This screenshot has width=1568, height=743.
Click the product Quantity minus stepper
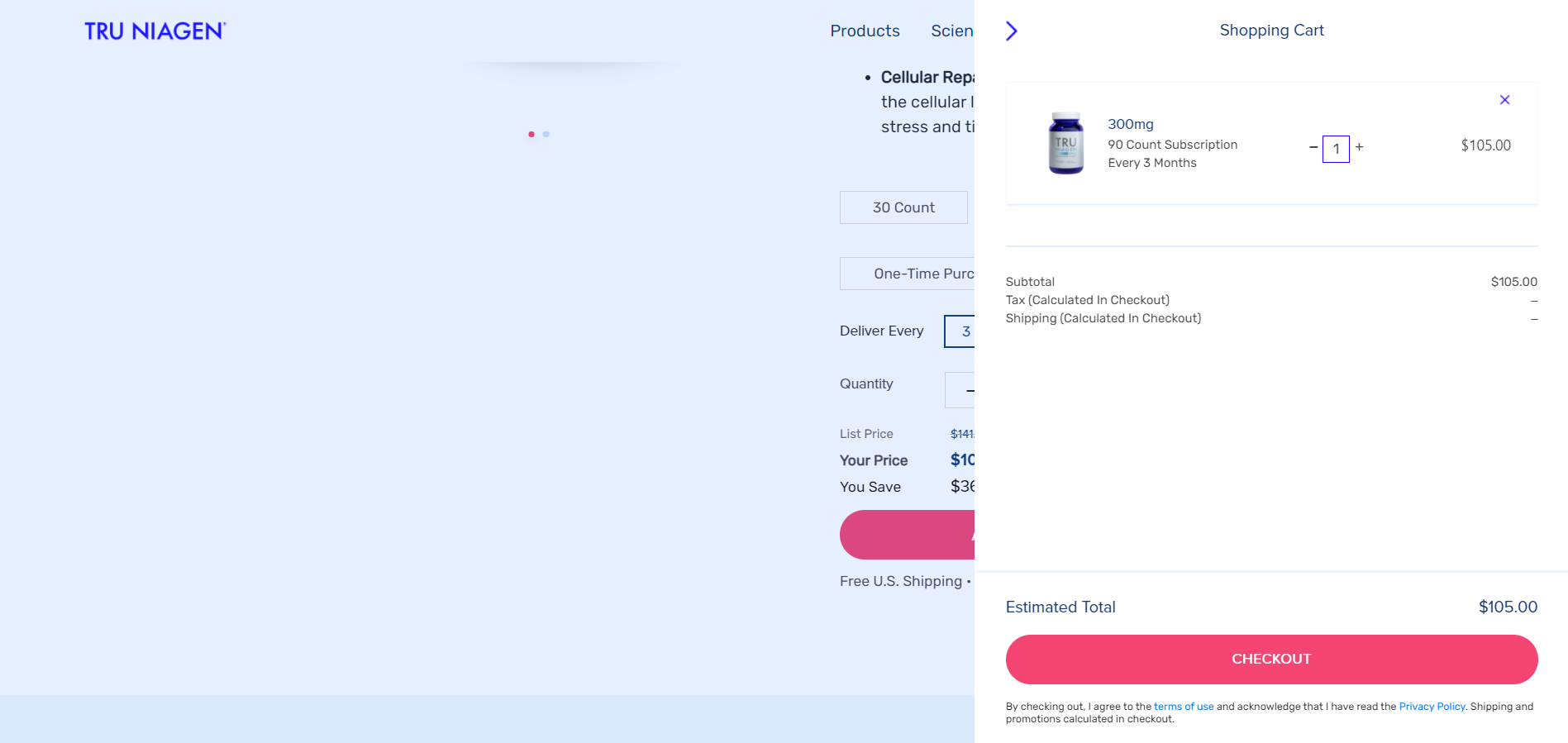[x=969, y=390]
